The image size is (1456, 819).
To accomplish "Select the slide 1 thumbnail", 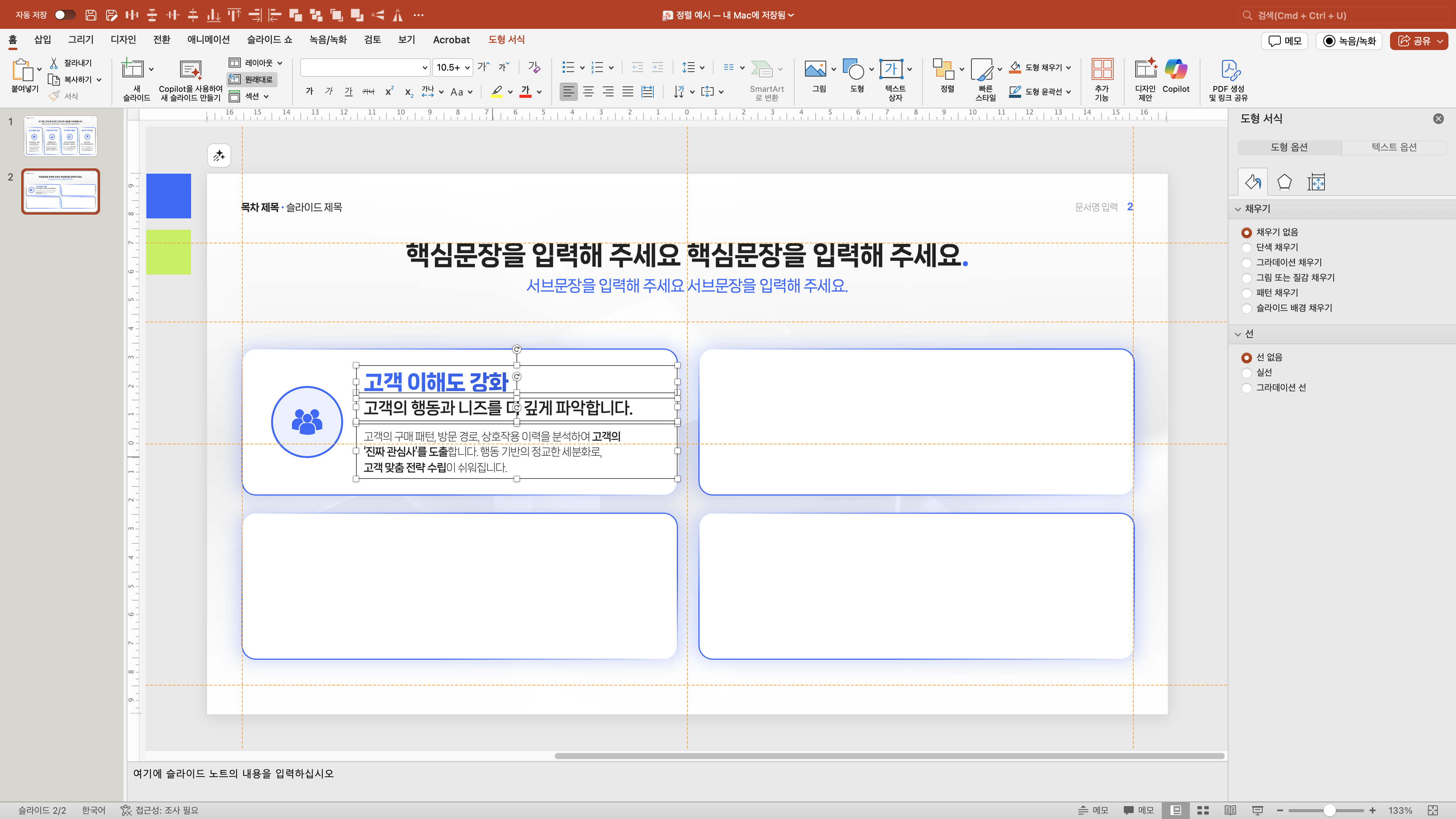I will pyautogui.click(x=61, y=136).
